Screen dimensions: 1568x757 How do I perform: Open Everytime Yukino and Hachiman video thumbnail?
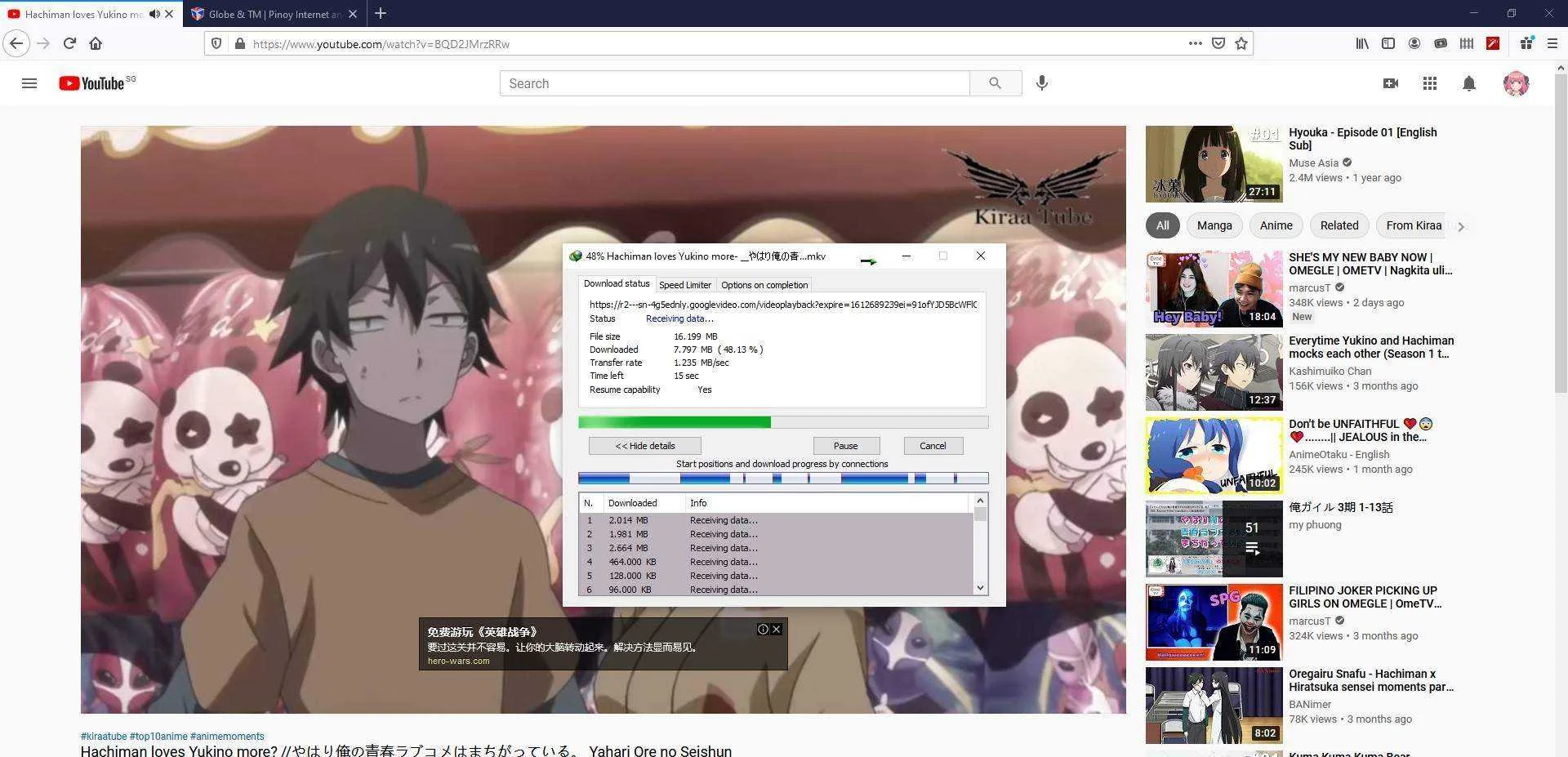click(x=1214, y=372)
